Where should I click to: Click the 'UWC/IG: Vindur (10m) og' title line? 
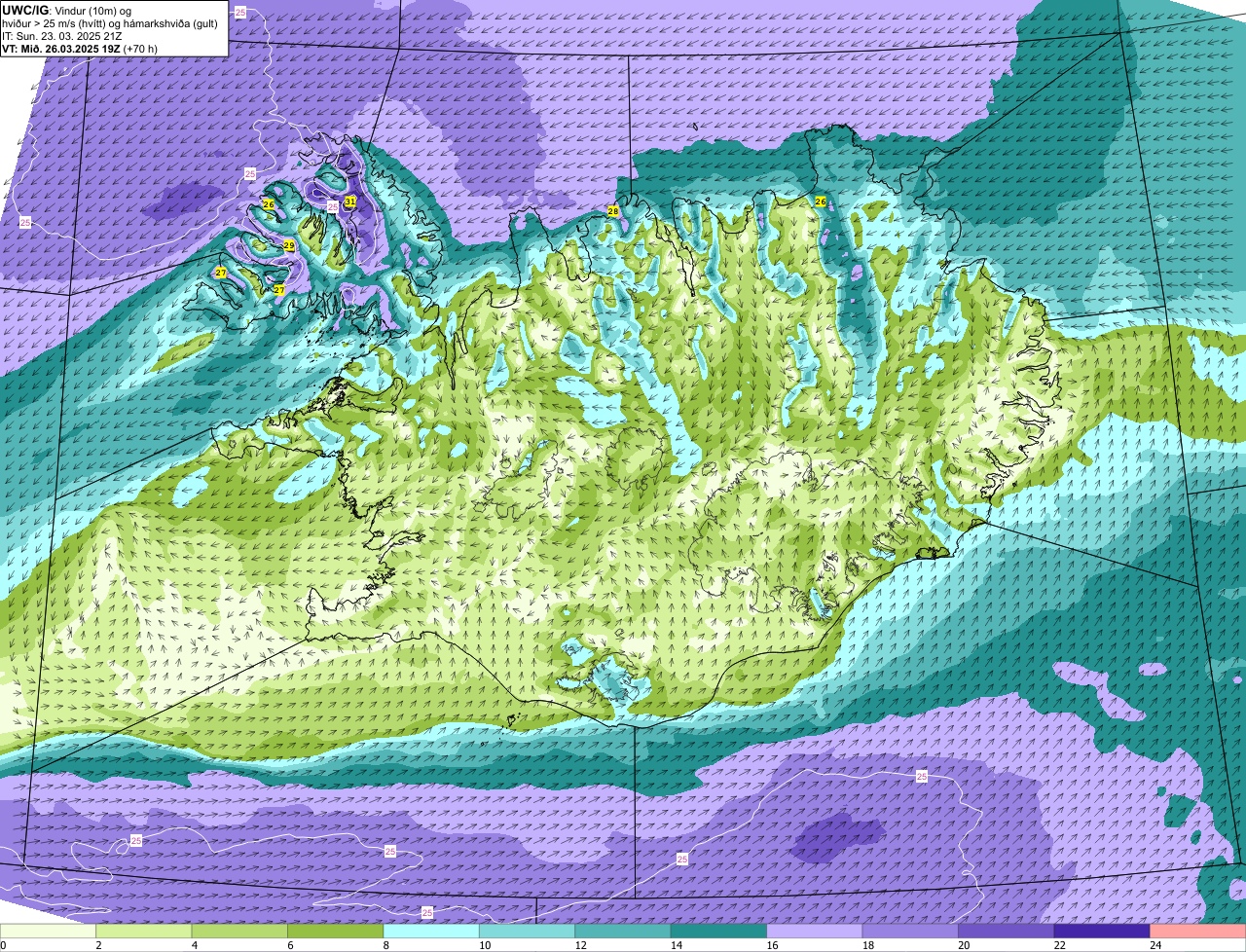pyautogui.click(x=66, y=10)
